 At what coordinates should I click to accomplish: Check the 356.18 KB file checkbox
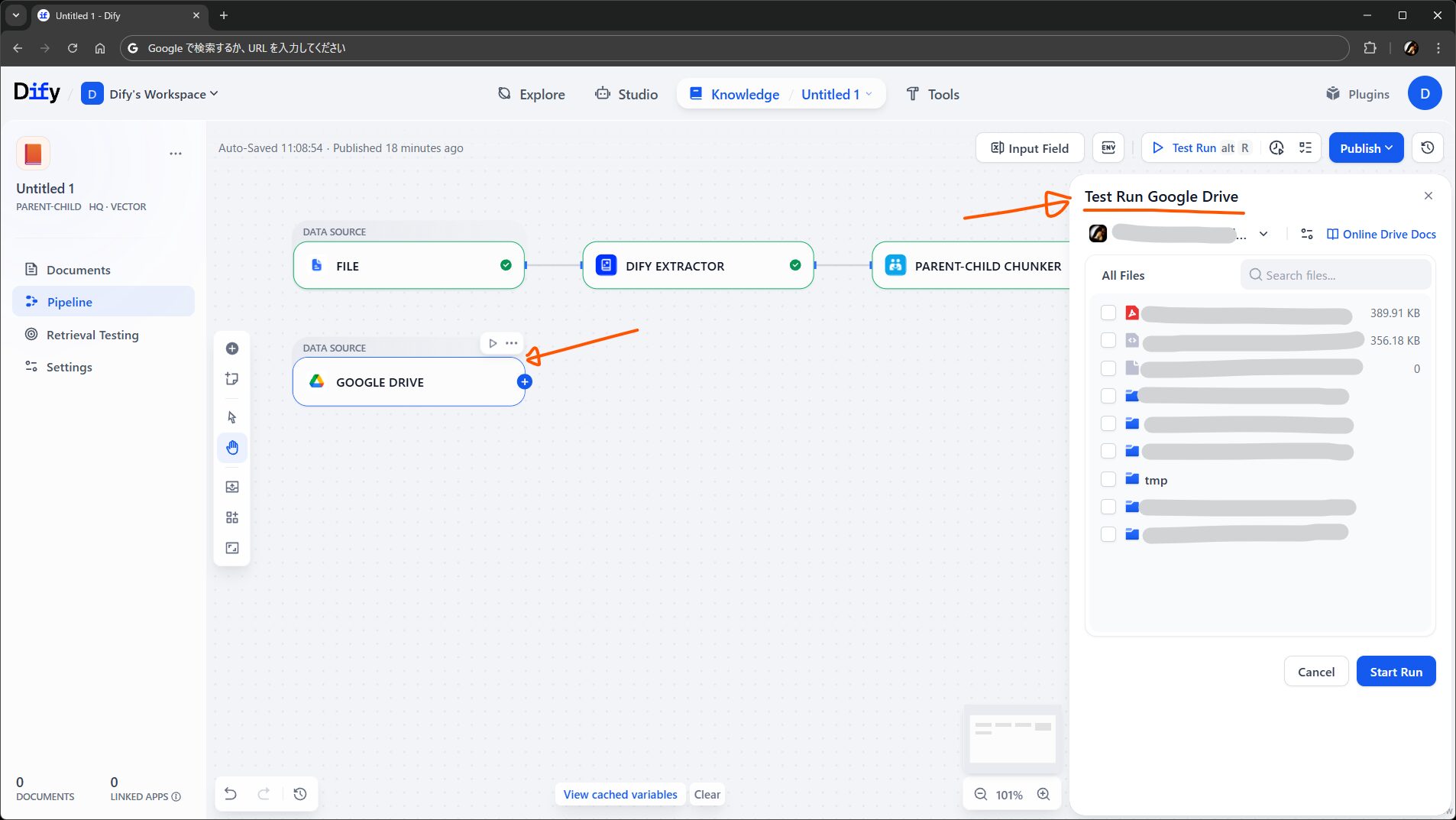(1108, 340)
